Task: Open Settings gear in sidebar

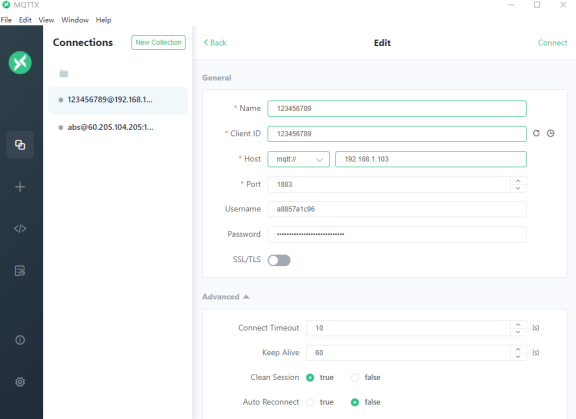Action: [x=20, y=382]
